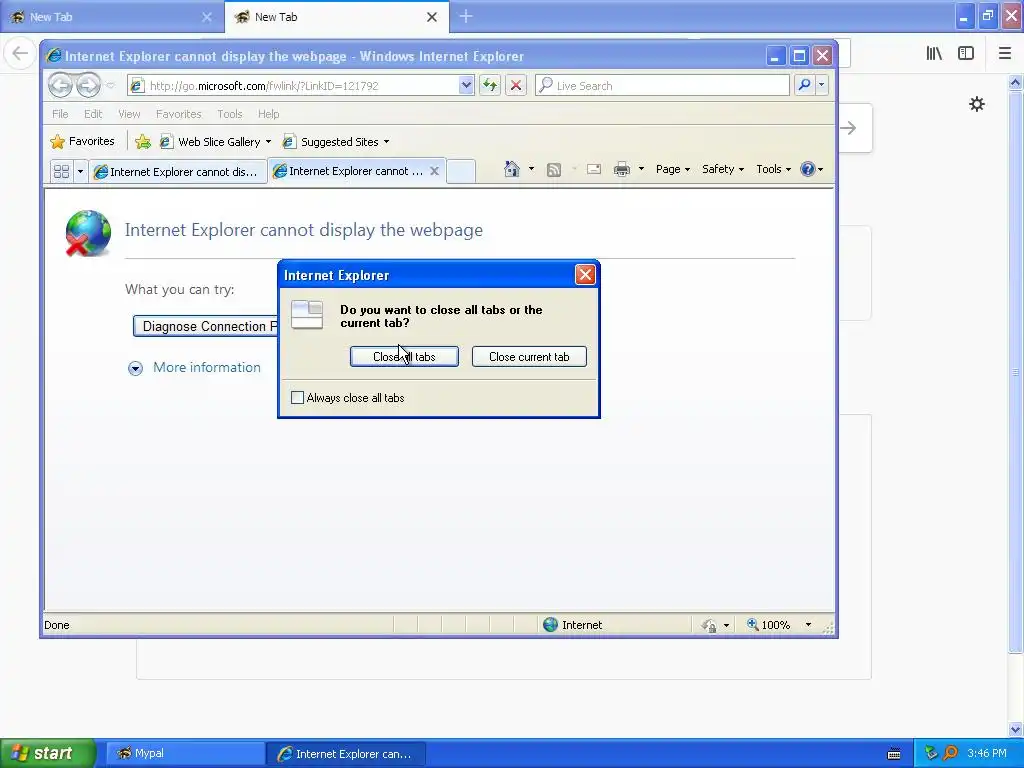
Task: Click the Refresh icon in Internet Explorer
Action: [x=490, y=86]
